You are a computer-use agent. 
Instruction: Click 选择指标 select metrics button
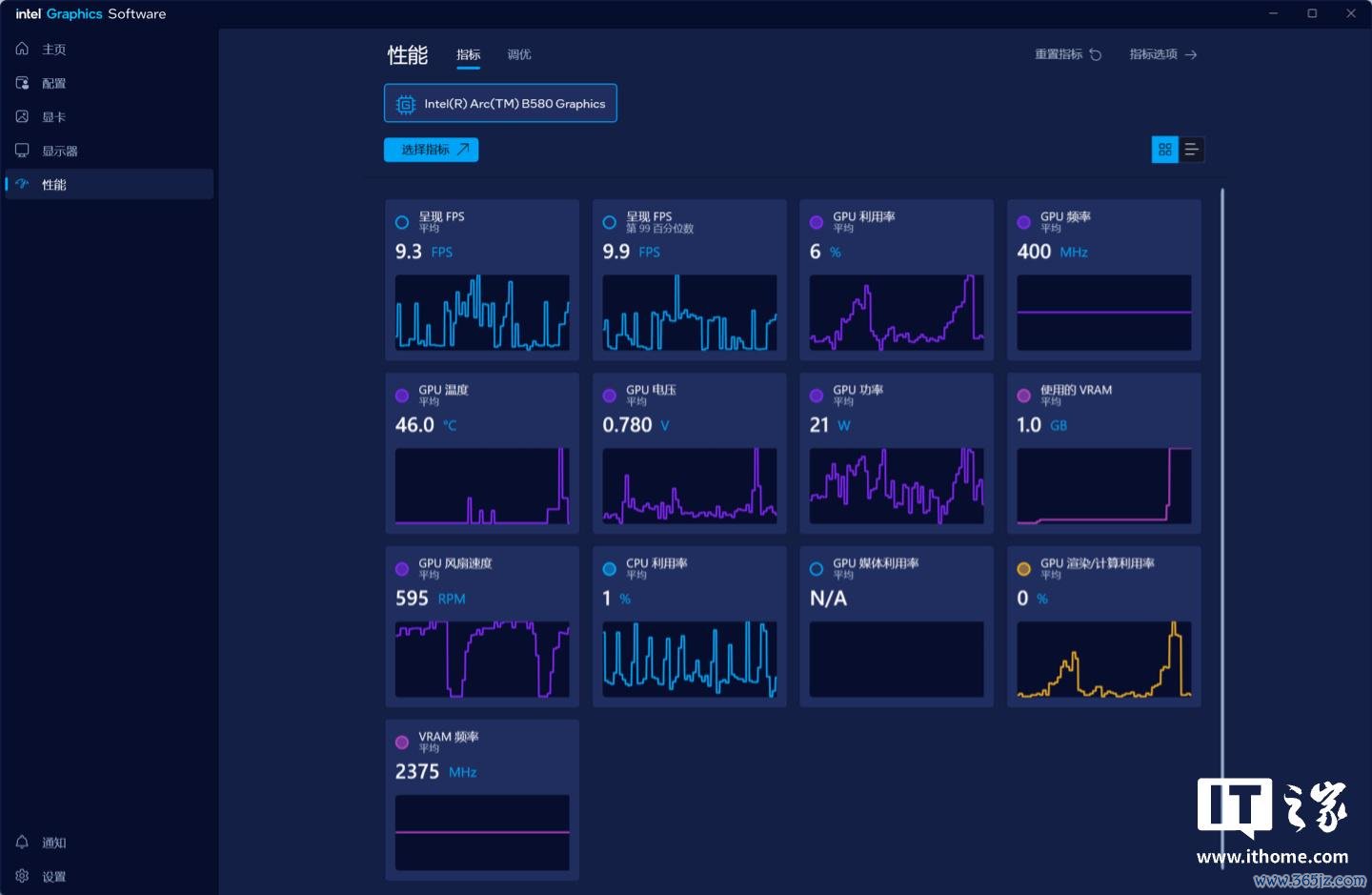coord(431,150)
